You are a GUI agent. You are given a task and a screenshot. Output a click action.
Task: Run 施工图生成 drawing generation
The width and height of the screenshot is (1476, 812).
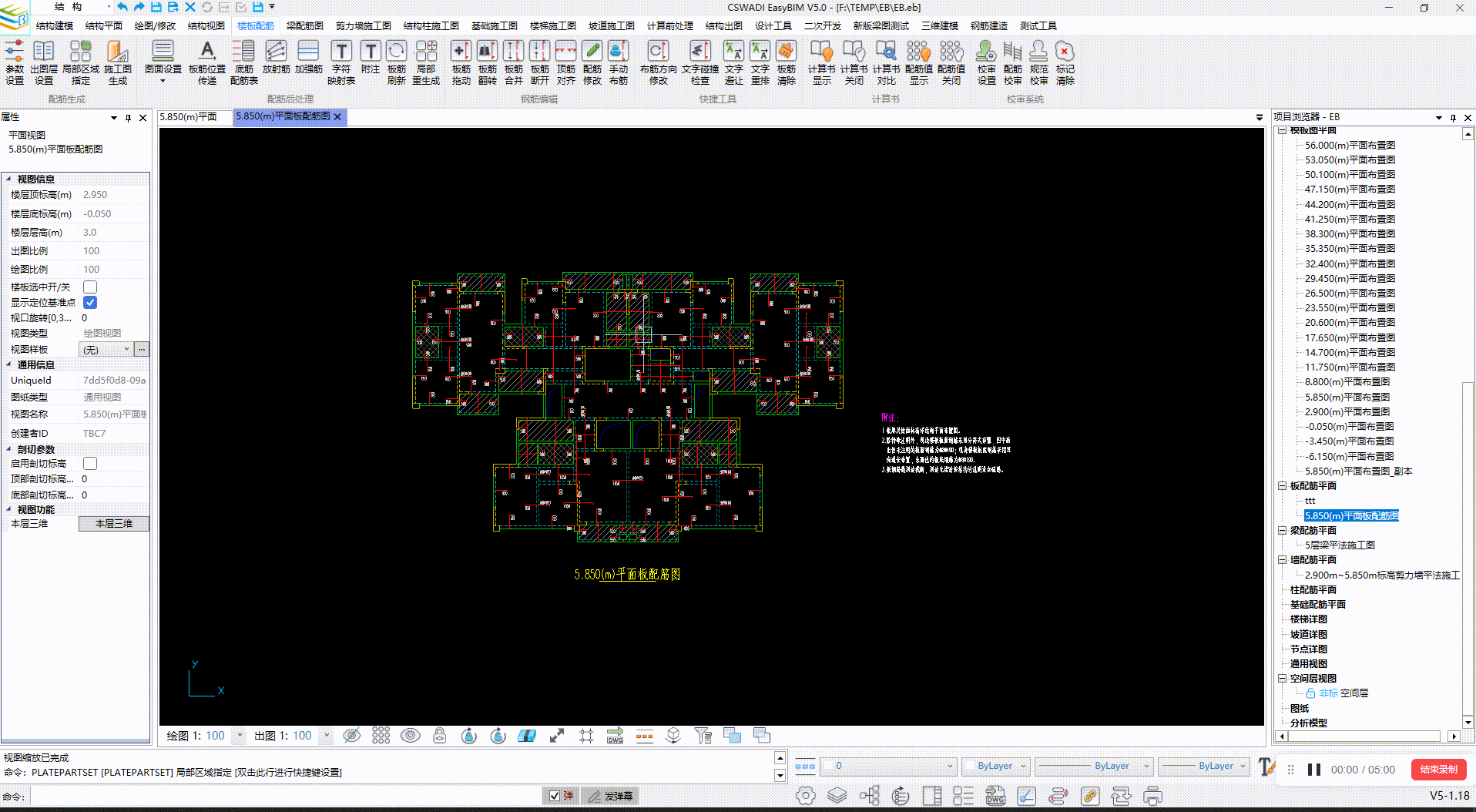tap(118, 63)
